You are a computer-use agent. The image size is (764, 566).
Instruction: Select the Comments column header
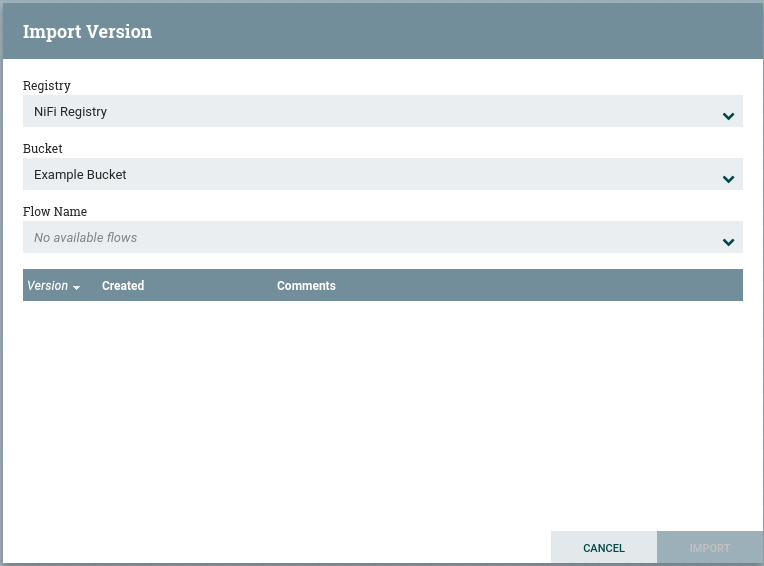click(306, 286)
